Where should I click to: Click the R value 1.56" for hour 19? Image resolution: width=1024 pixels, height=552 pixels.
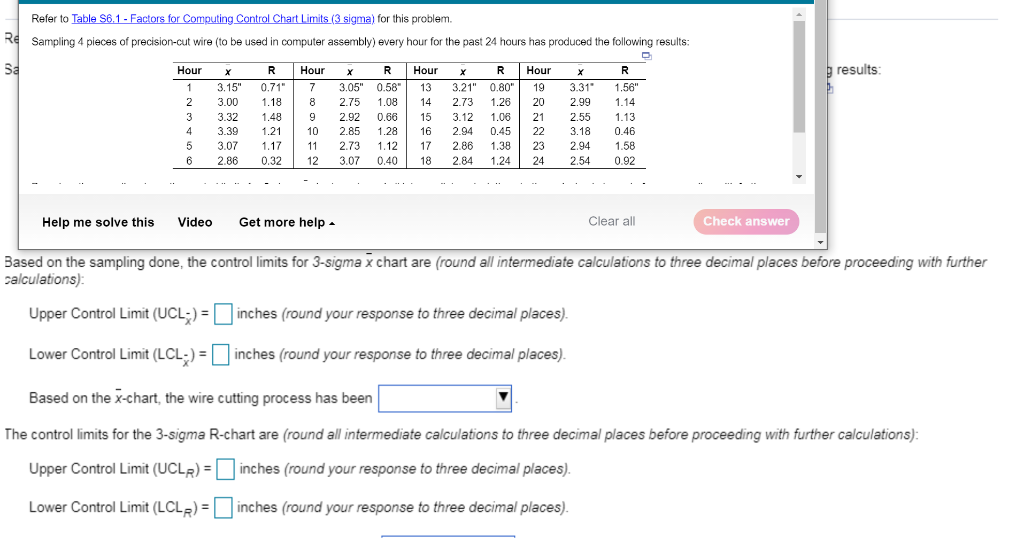tap(626, 88)
